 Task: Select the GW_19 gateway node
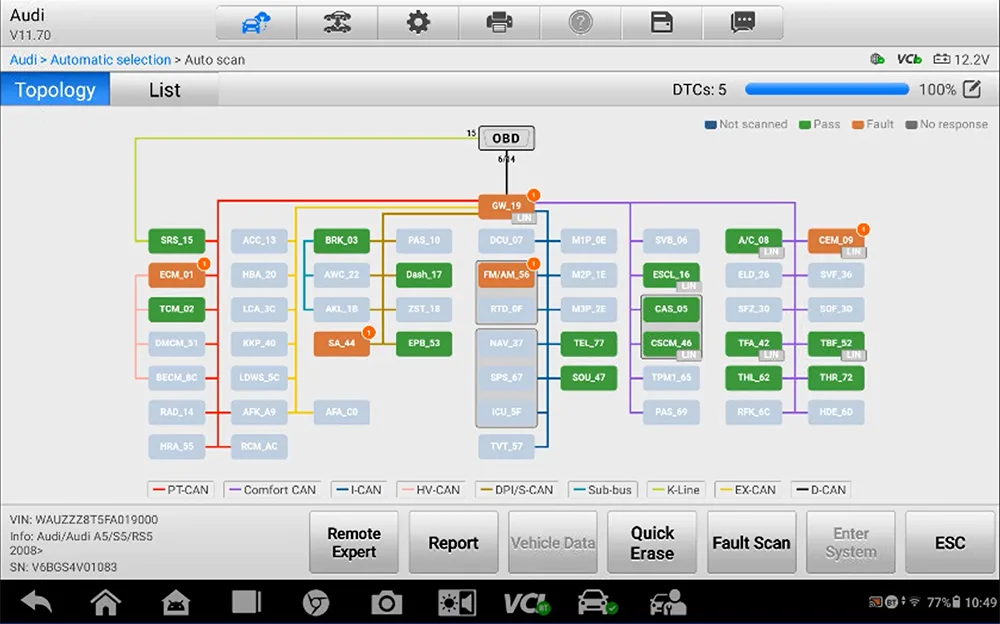coord(506,206)
